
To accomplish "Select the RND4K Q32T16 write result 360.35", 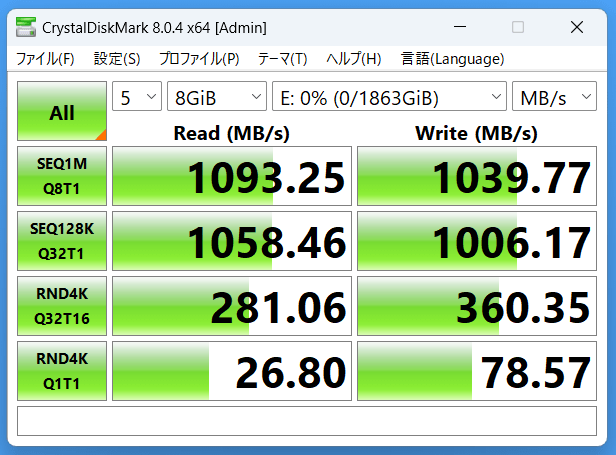I will pos(477,306).
